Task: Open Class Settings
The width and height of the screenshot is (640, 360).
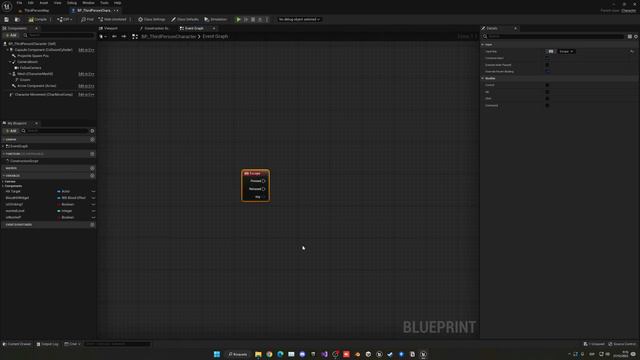Action: click(151, 19)
